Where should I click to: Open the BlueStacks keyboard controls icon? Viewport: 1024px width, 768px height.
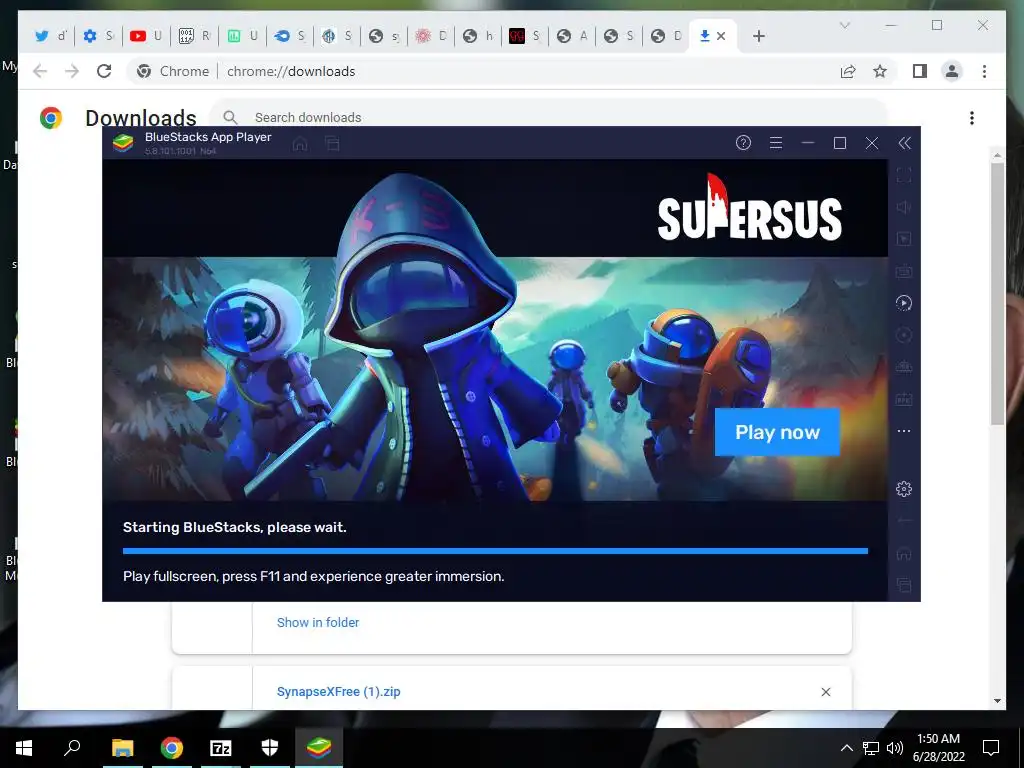click(904, 271)
